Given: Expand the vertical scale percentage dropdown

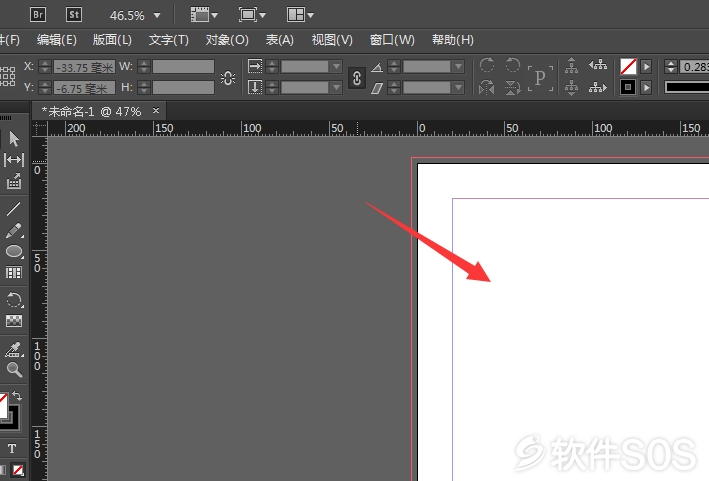Looking at the screenshot, I should coord(336,87).
